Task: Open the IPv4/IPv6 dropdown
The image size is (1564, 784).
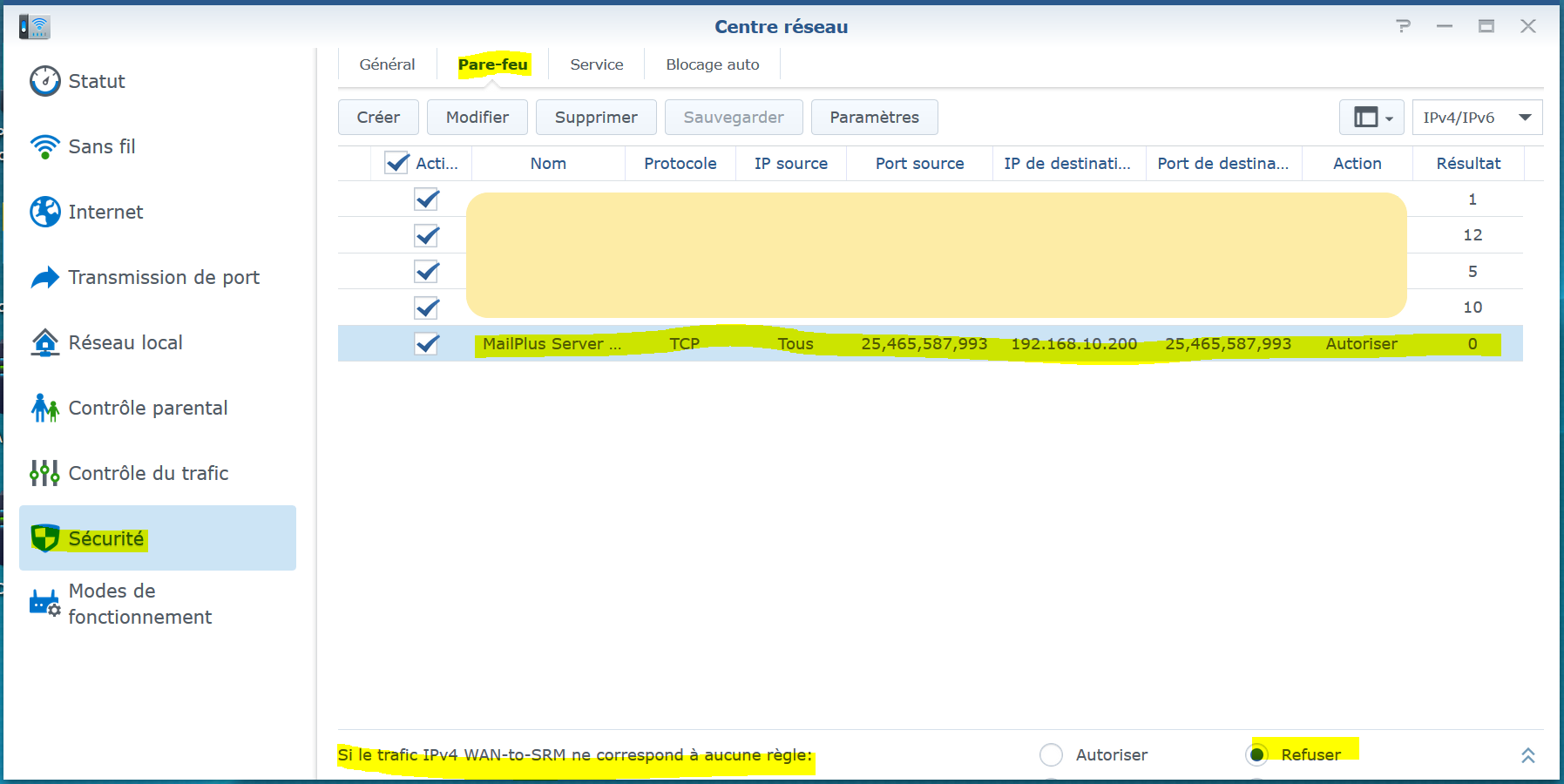Action: tap(1477, 118)
